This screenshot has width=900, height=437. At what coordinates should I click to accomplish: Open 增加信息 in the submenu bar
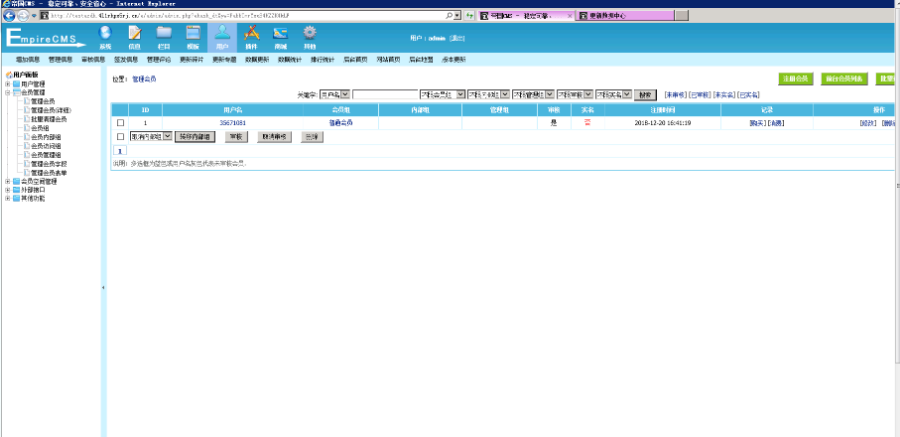(x=28, y=59)
